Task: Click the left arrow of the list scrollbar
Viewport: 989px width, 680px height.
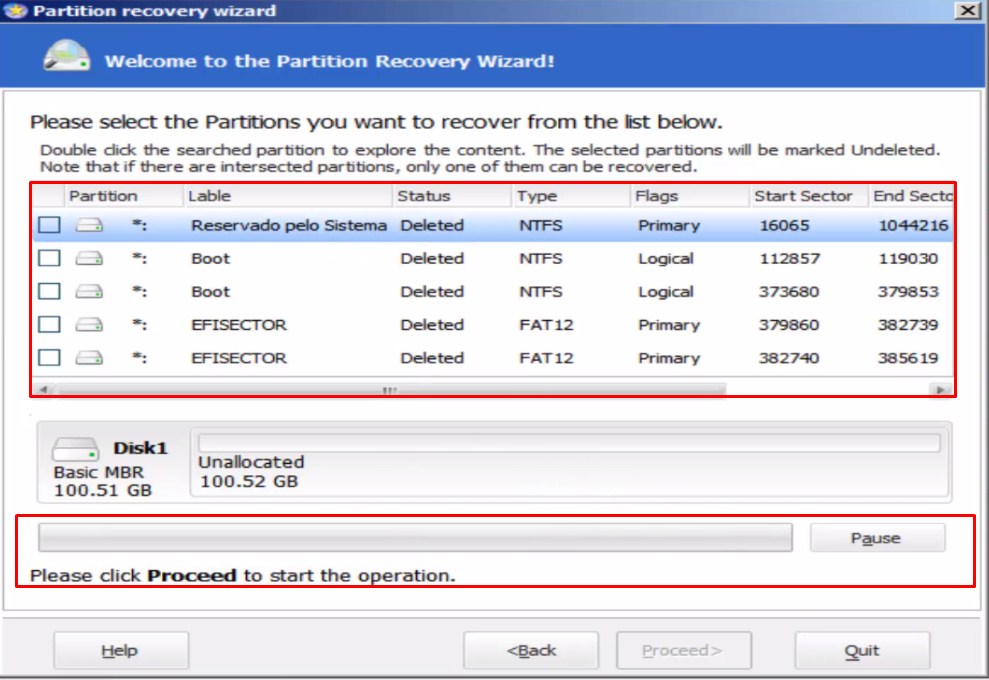Action: click(44, 390)
